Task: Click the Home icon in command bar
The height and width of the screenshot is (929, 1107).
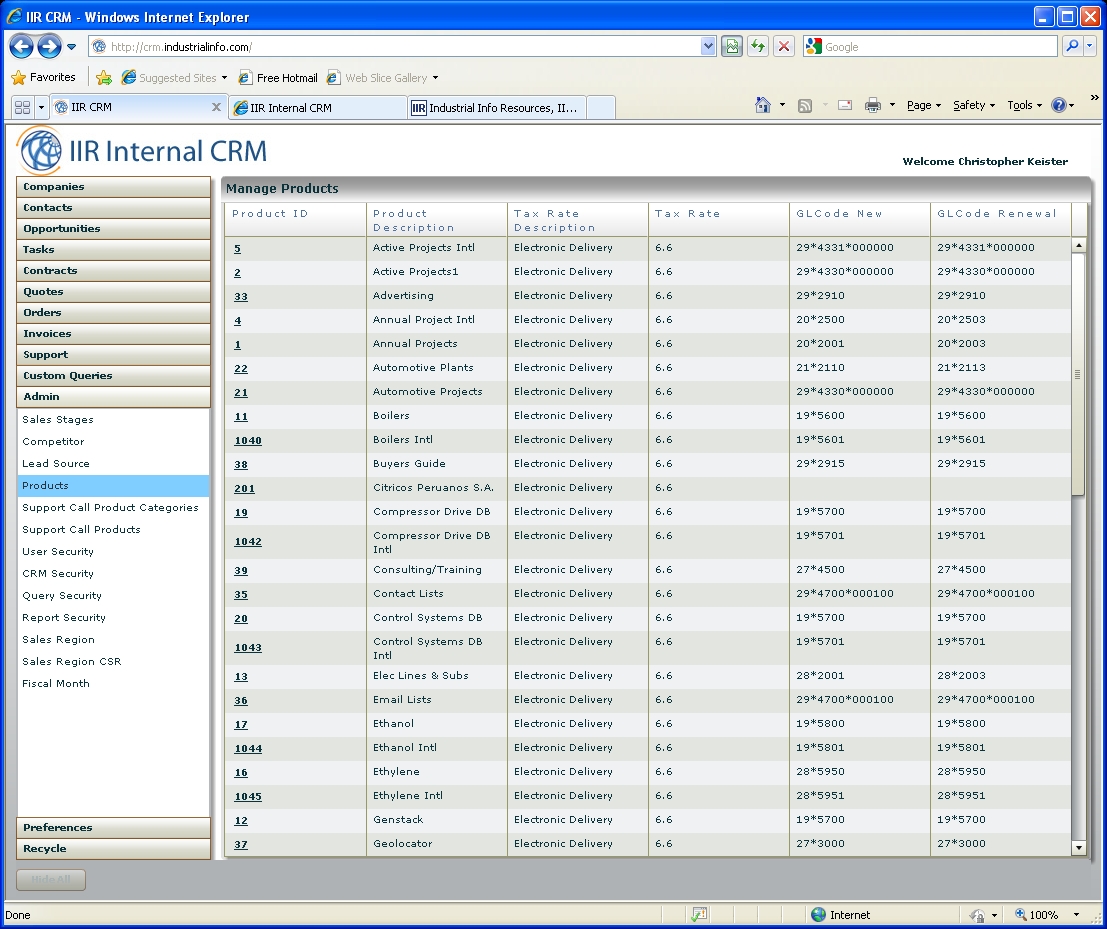Action: [x=763, y=105]
